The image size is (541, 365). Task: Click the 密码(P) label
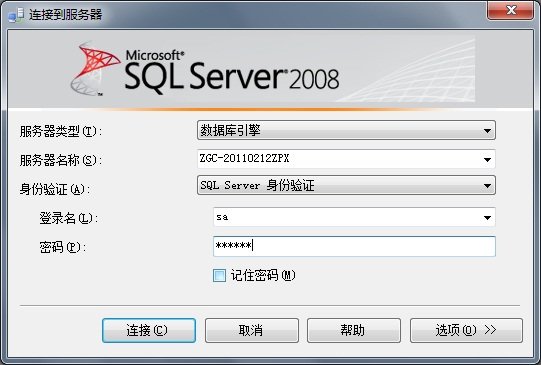(x=62, y=247)
